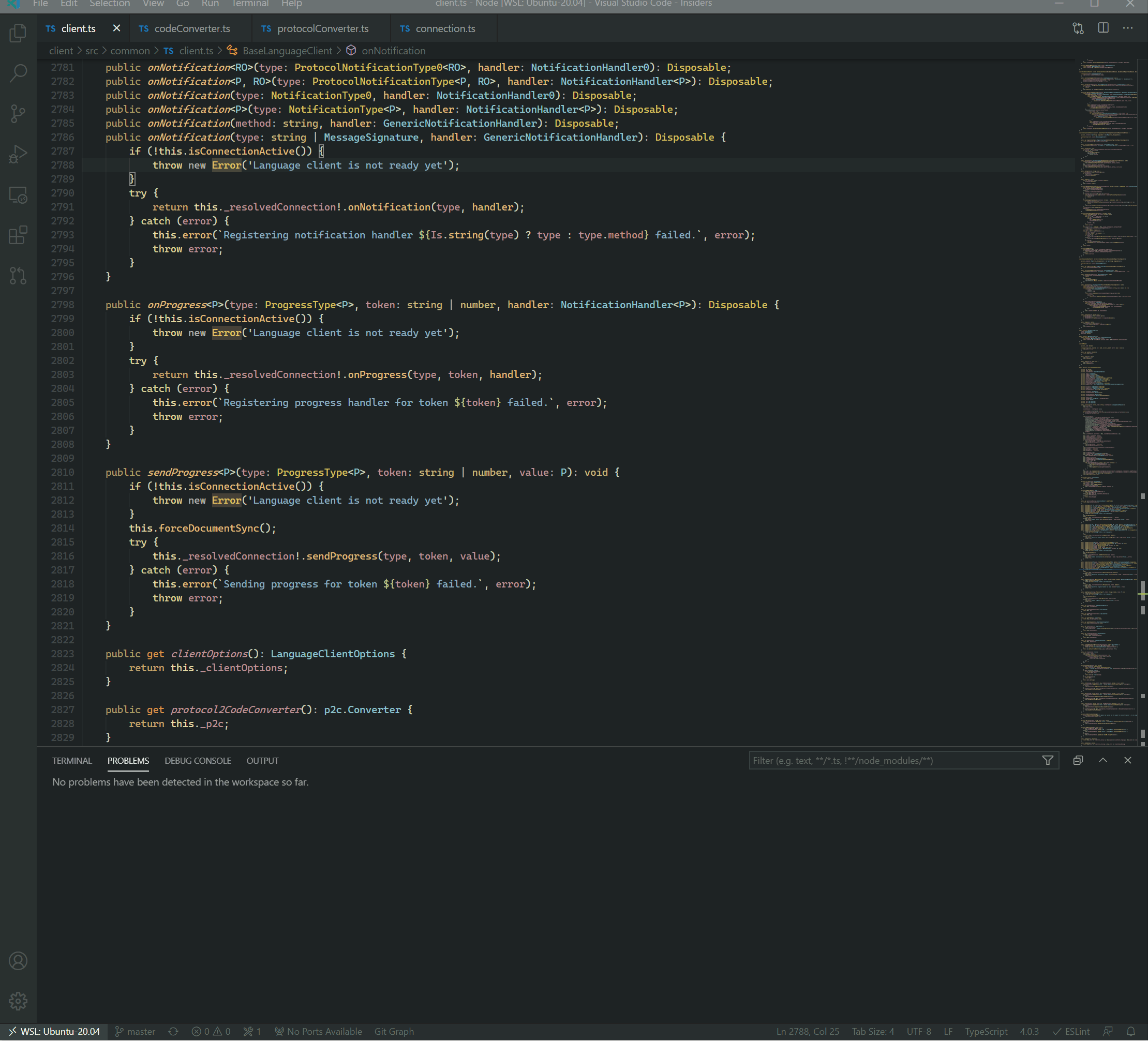Open the Source Control view icon
Screen dimensions: 1148x1041
(18, 113)
